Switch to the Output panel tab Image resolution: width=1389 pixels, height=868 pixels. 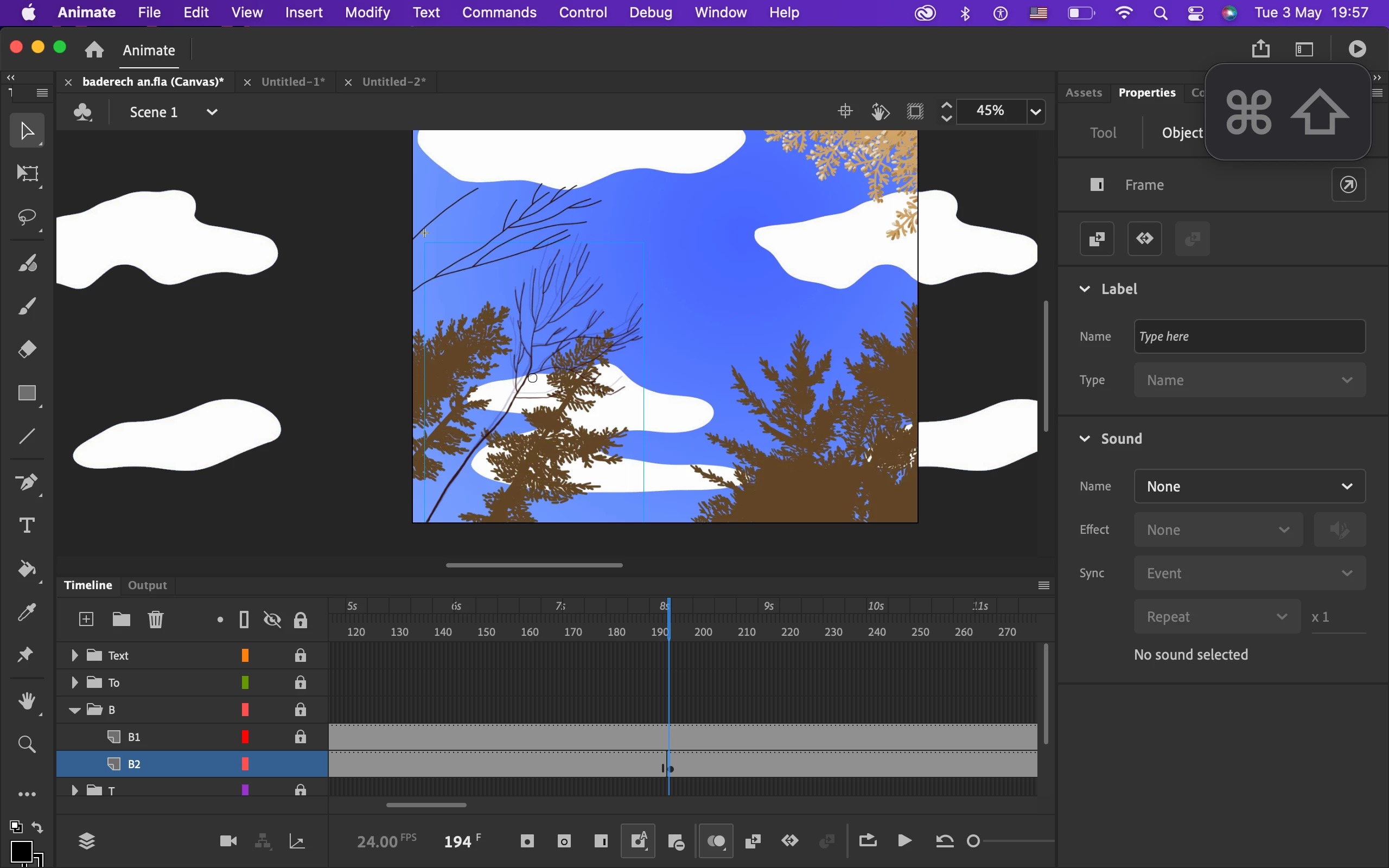147,585
